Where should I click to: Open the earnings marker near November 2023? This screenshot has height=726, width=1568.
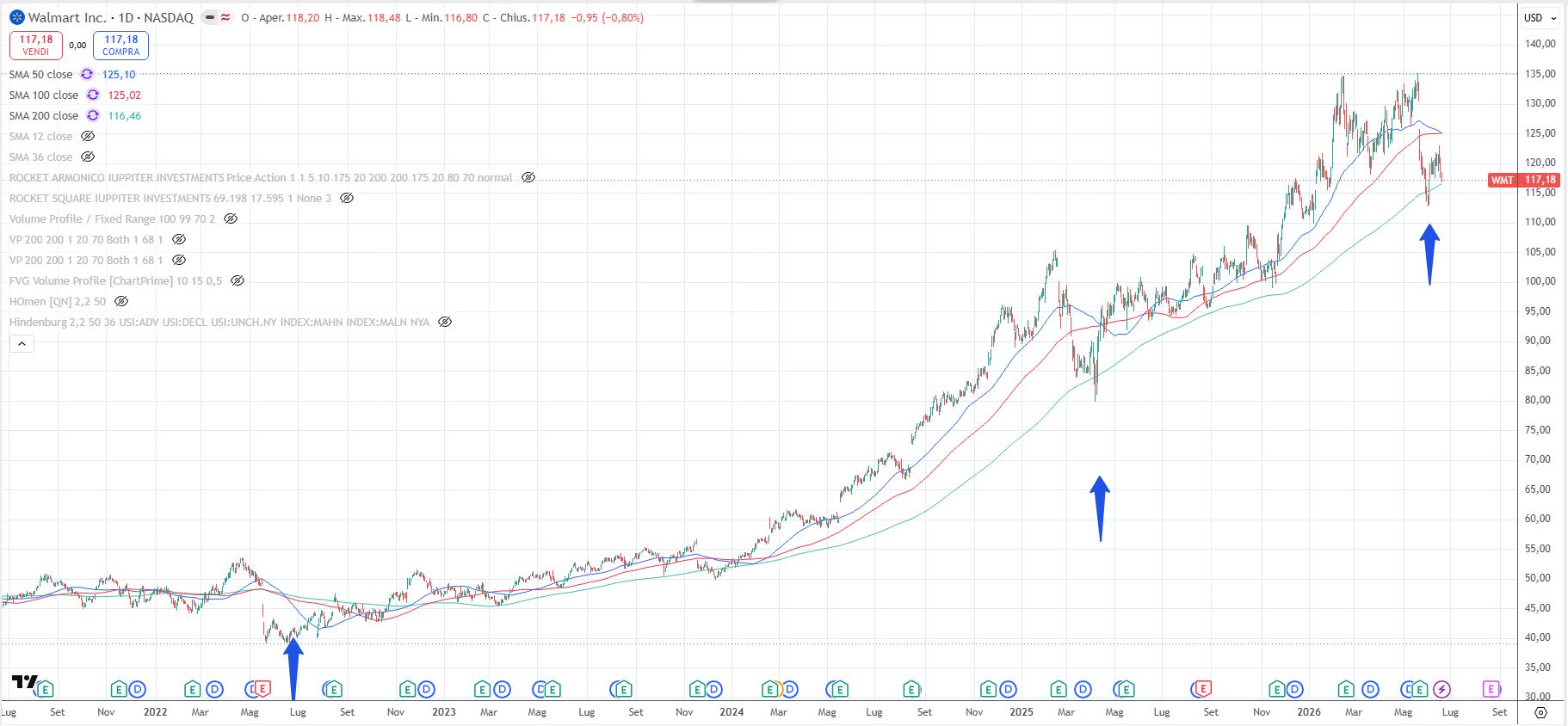699,689
